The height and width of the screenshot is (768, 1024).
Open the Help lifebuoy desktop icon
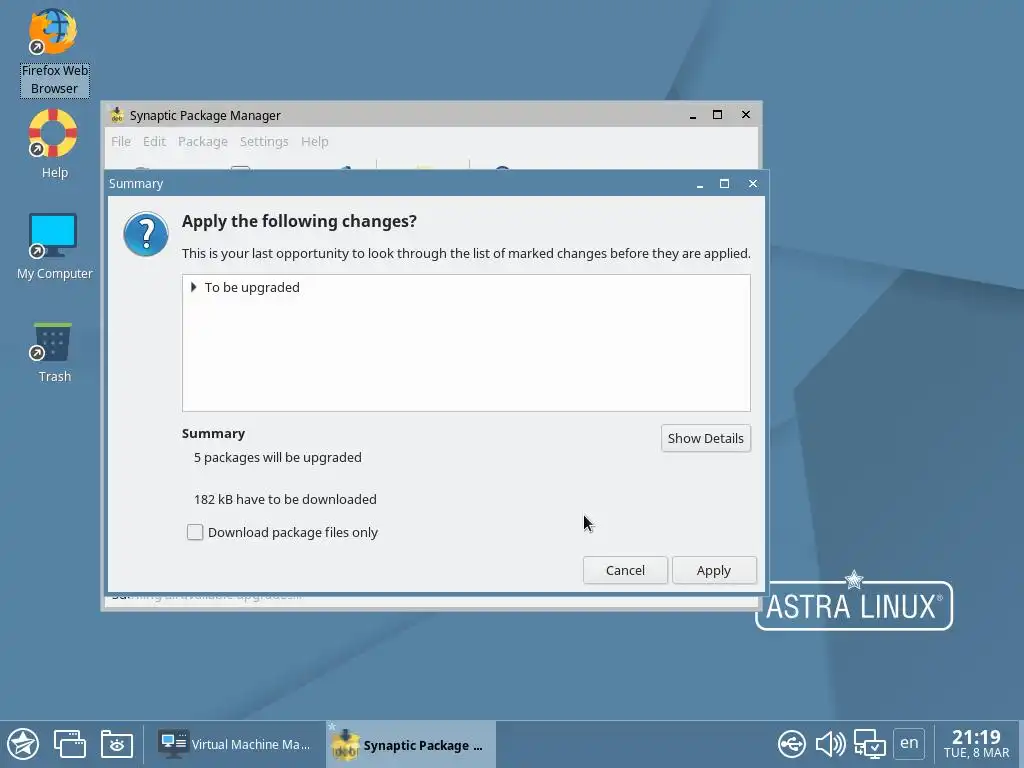(54, 144)
